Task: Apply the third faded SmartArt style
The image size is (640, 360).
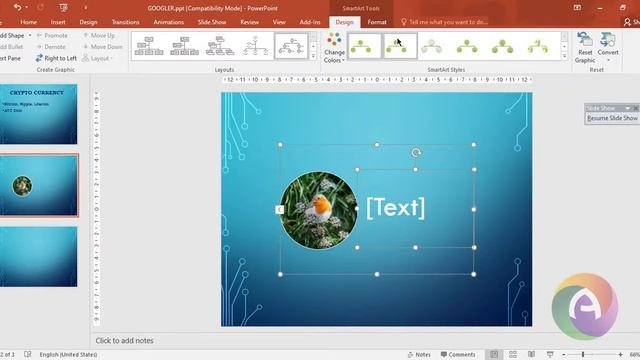Action: tap(431, 46)
